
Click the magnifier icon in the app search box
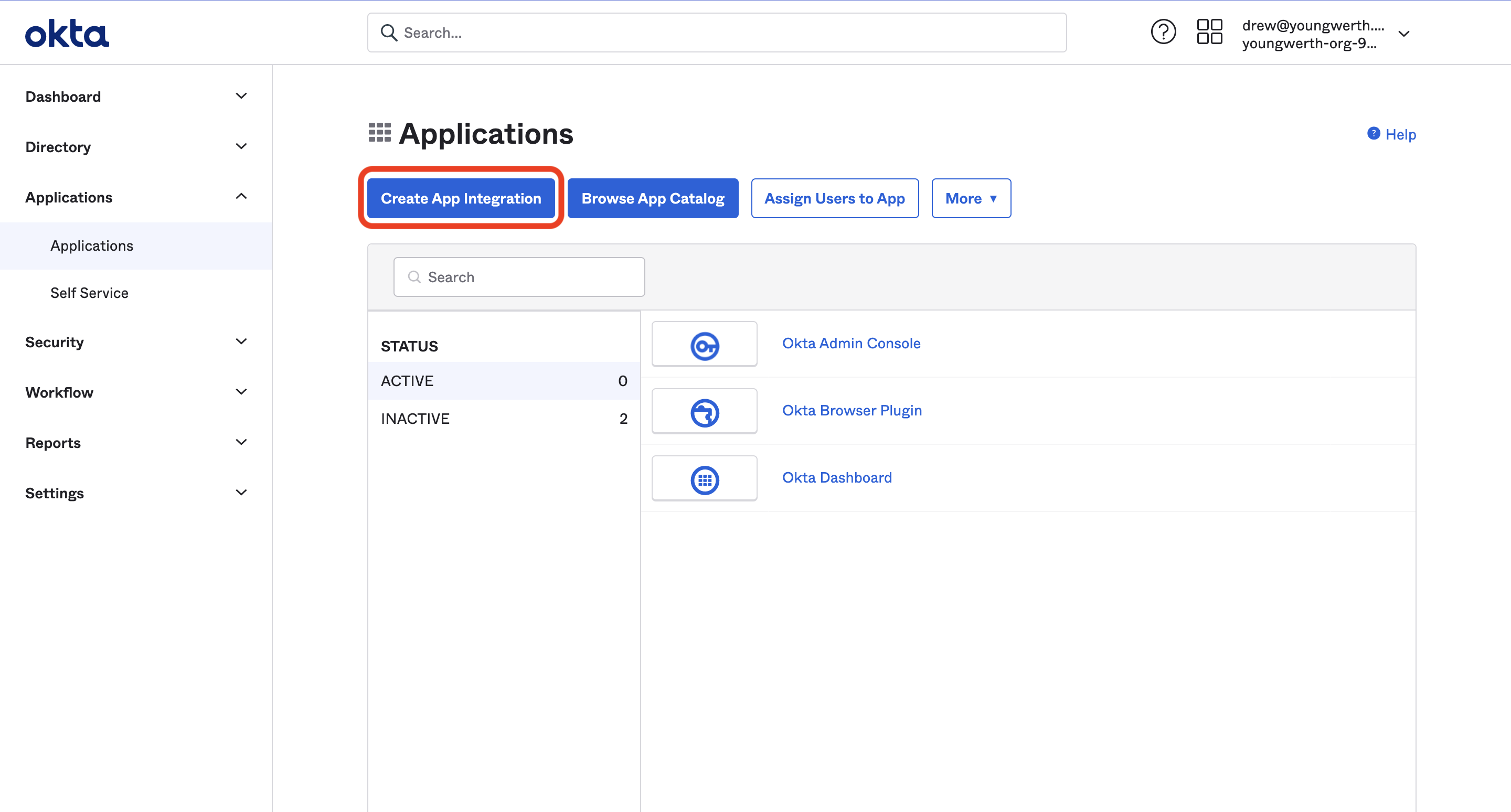414,277
